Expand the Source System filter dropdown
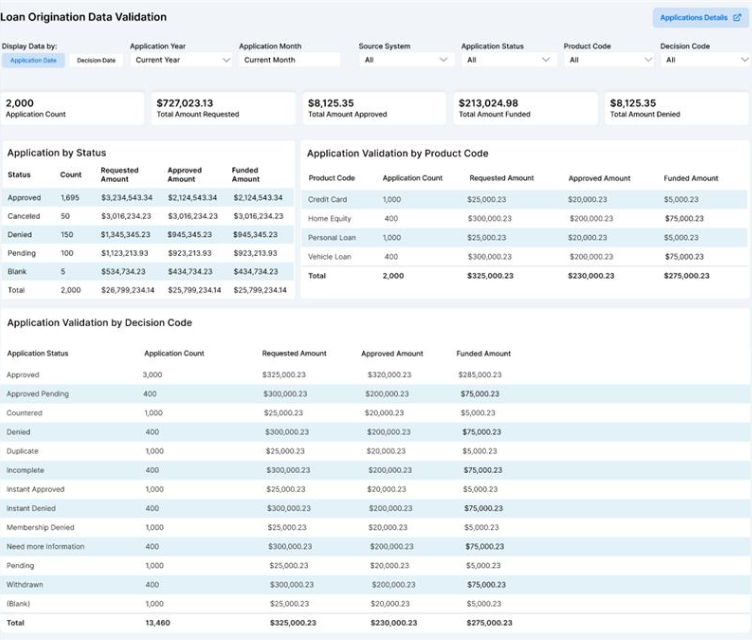The image size is (752, 640). (x=403, y=60)
